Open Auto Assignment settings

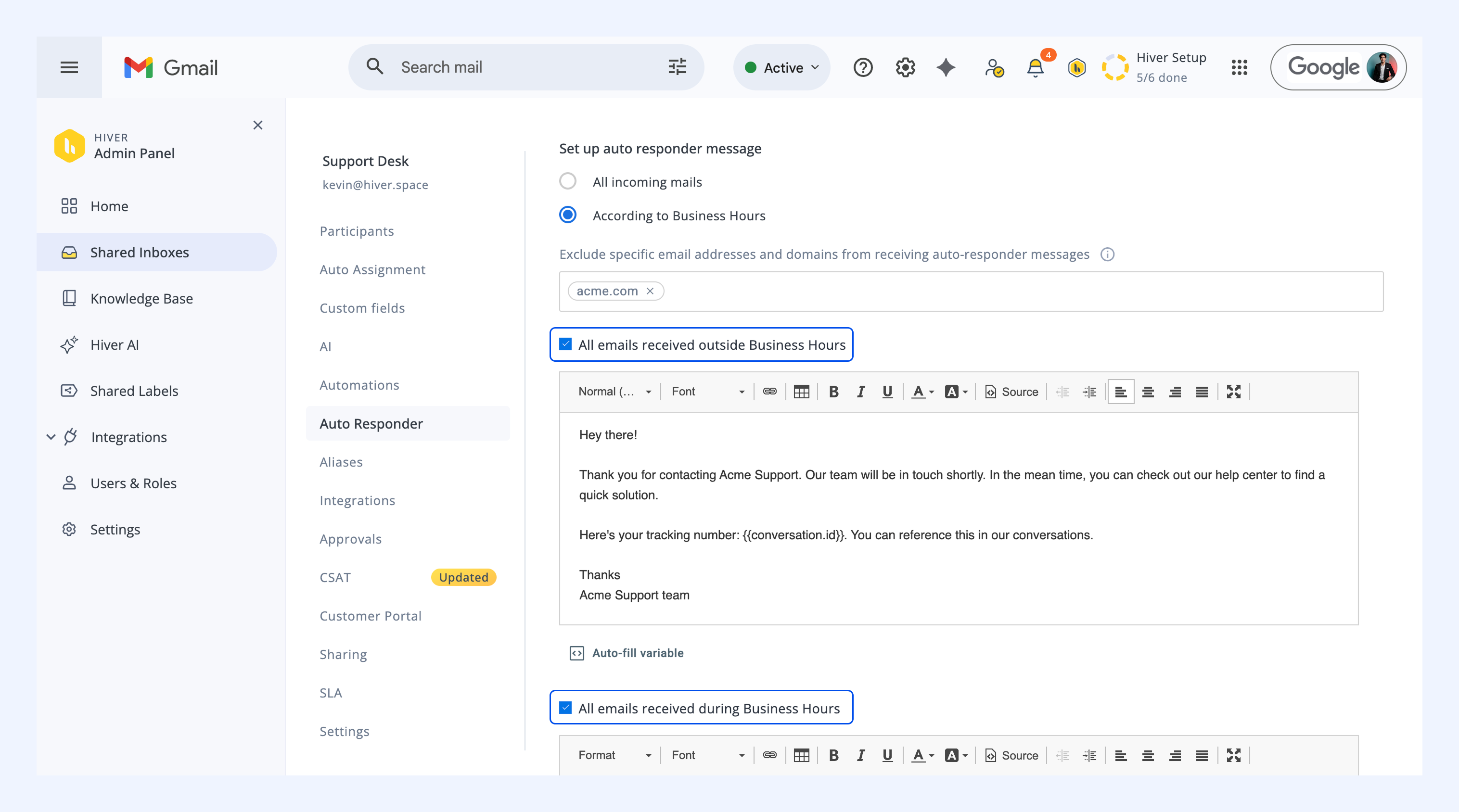click(372, 269)
